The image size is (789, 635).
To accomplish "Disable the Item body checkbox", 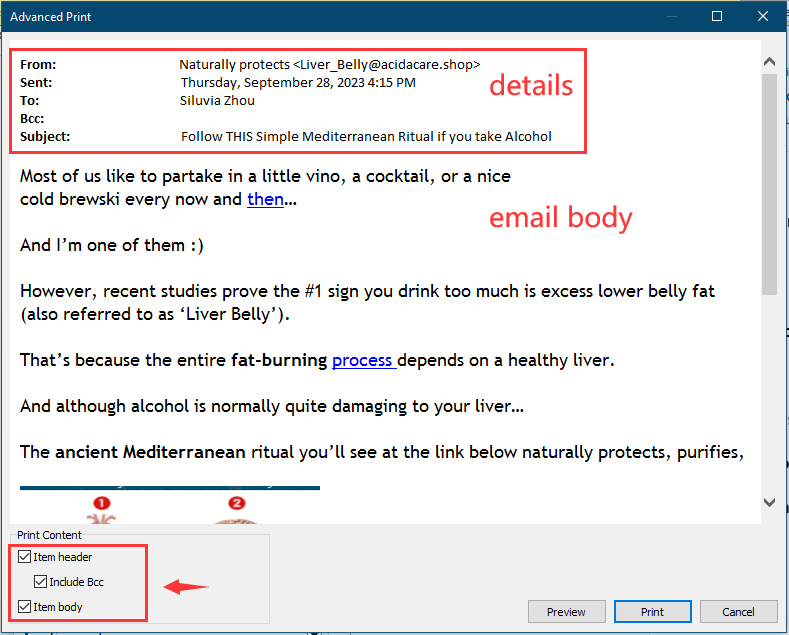I will [25, 607].
